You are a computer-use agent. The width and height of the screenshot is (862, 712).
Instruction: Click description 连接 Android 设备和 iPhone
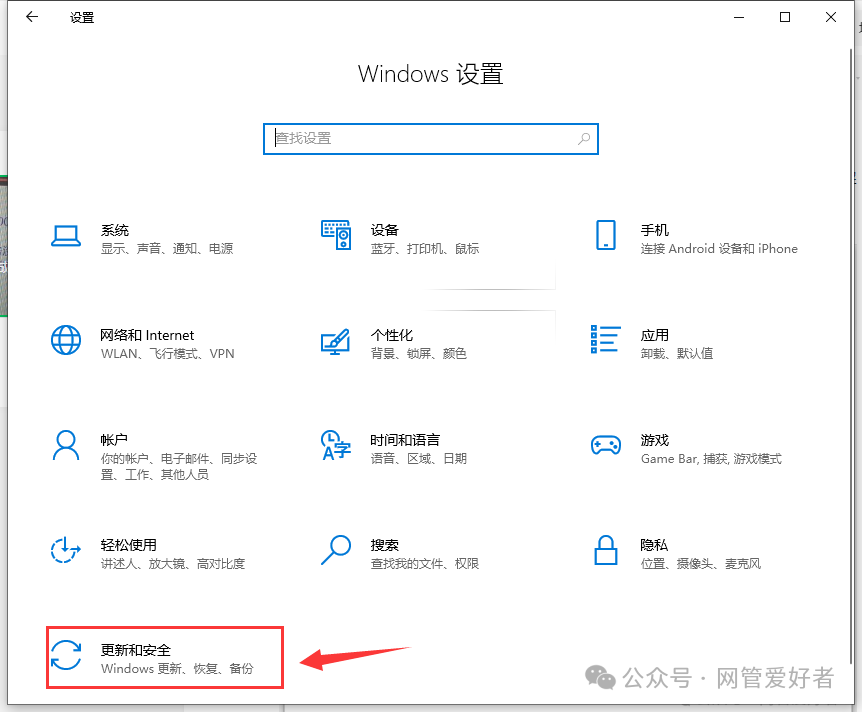click(x=719, y=249)
